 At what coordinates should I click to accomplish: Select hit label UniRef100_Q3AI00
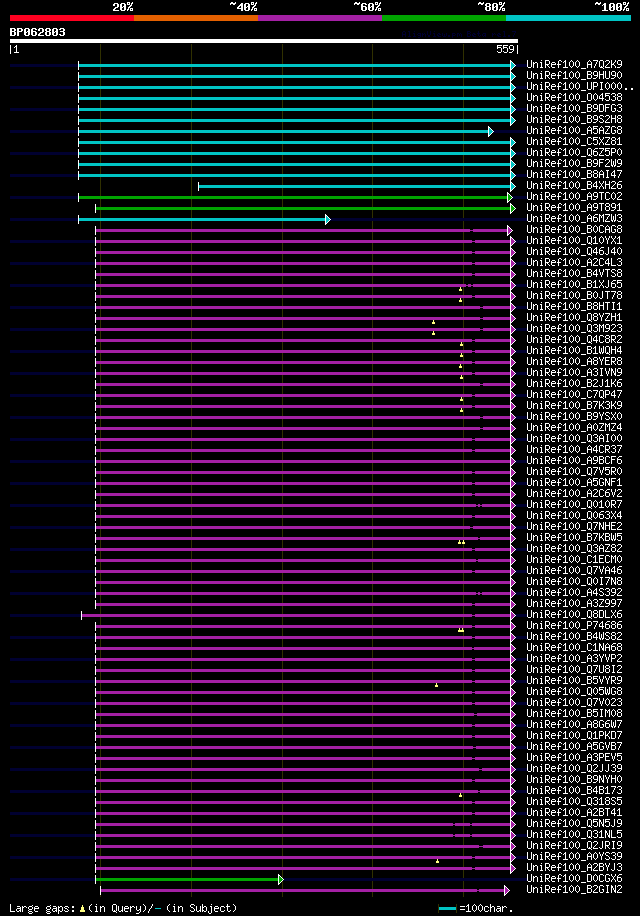pyautogui.click(x=574, y=438)
